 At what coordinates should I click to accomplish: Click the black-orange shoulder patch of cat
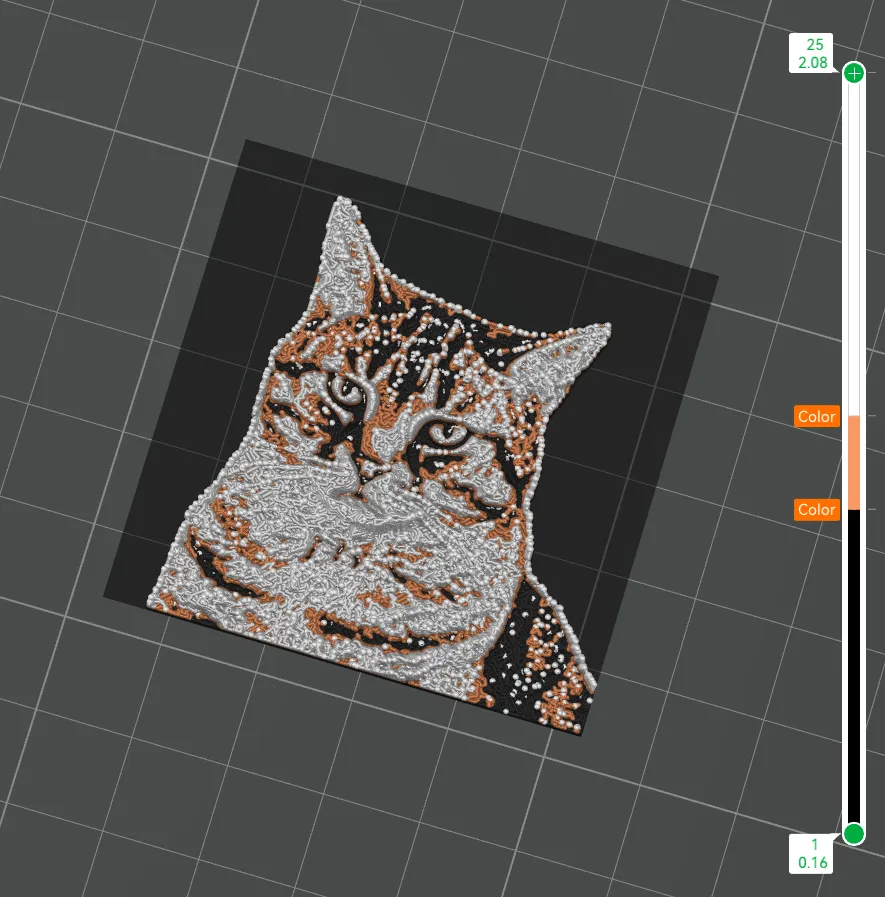541,658
